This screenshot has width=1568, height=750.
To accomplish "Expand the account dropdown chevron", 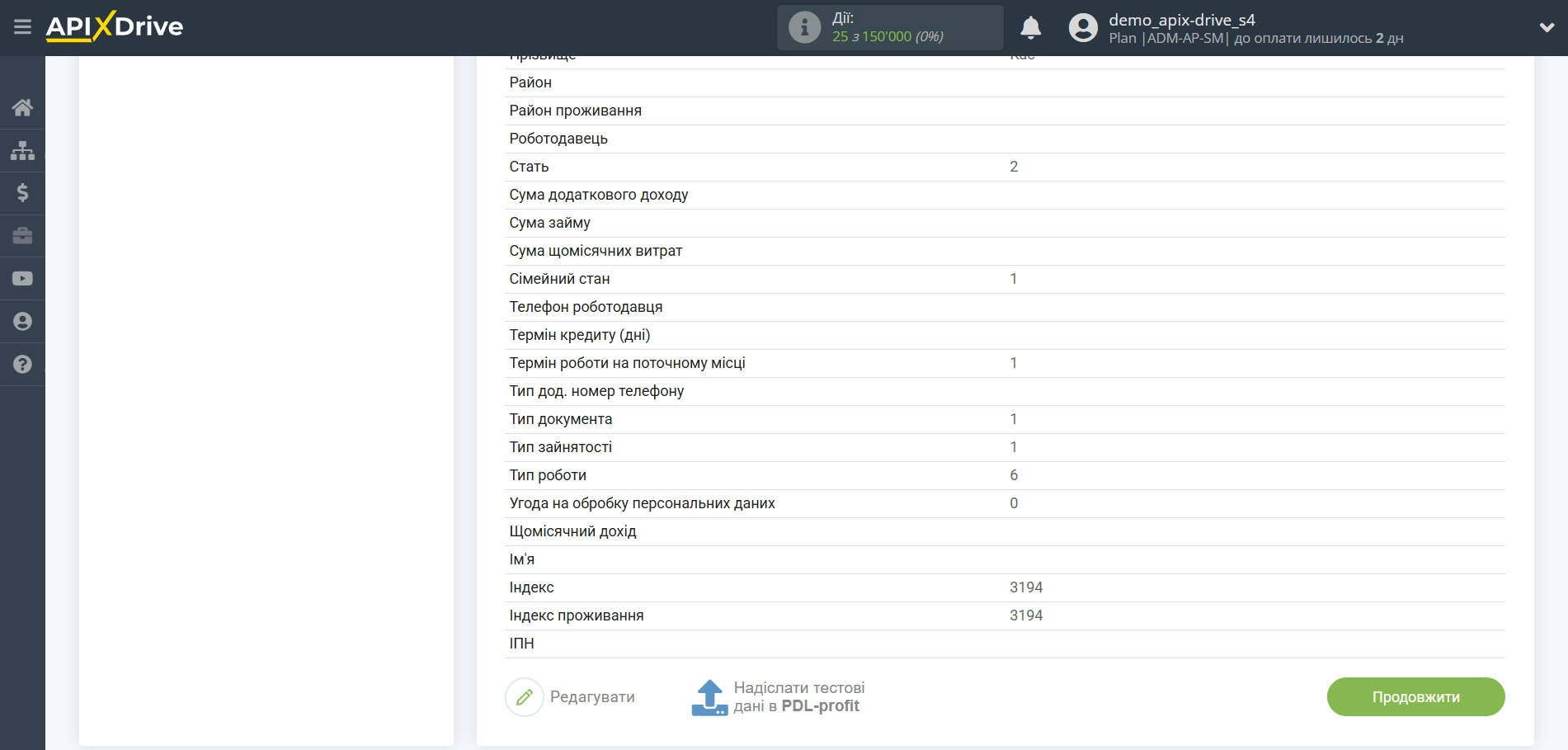I will coord(1547,27).
